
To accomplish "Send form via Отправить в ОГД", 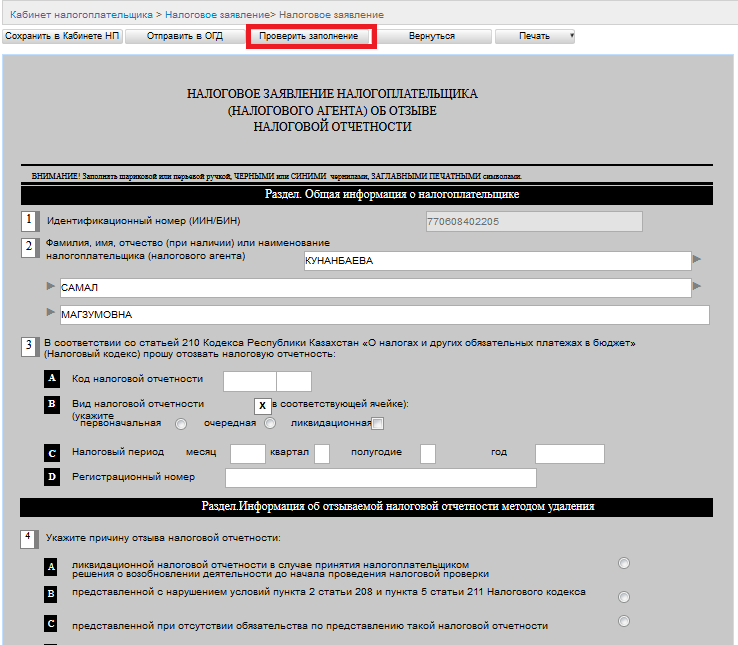I will tap(186, 36).
